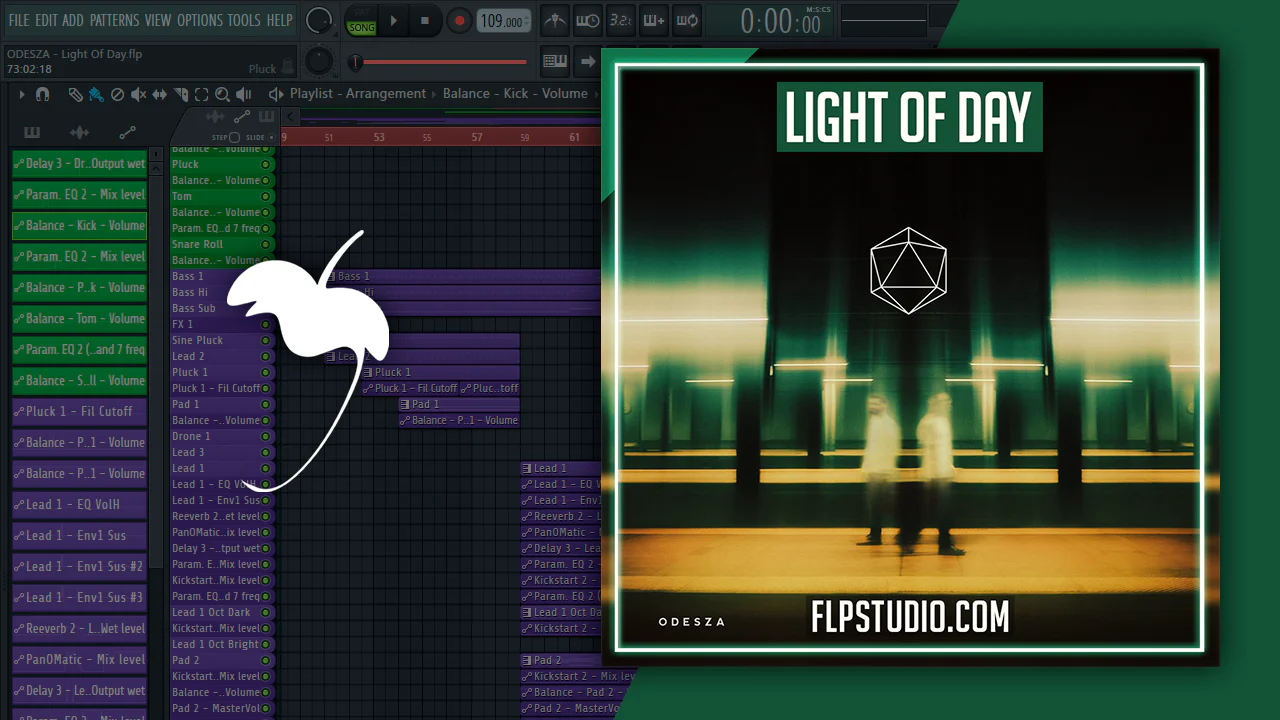The image size is (1280, 720).
Task: Mute the Lead 1 Oct Dark track
Action: pos(265,612)
